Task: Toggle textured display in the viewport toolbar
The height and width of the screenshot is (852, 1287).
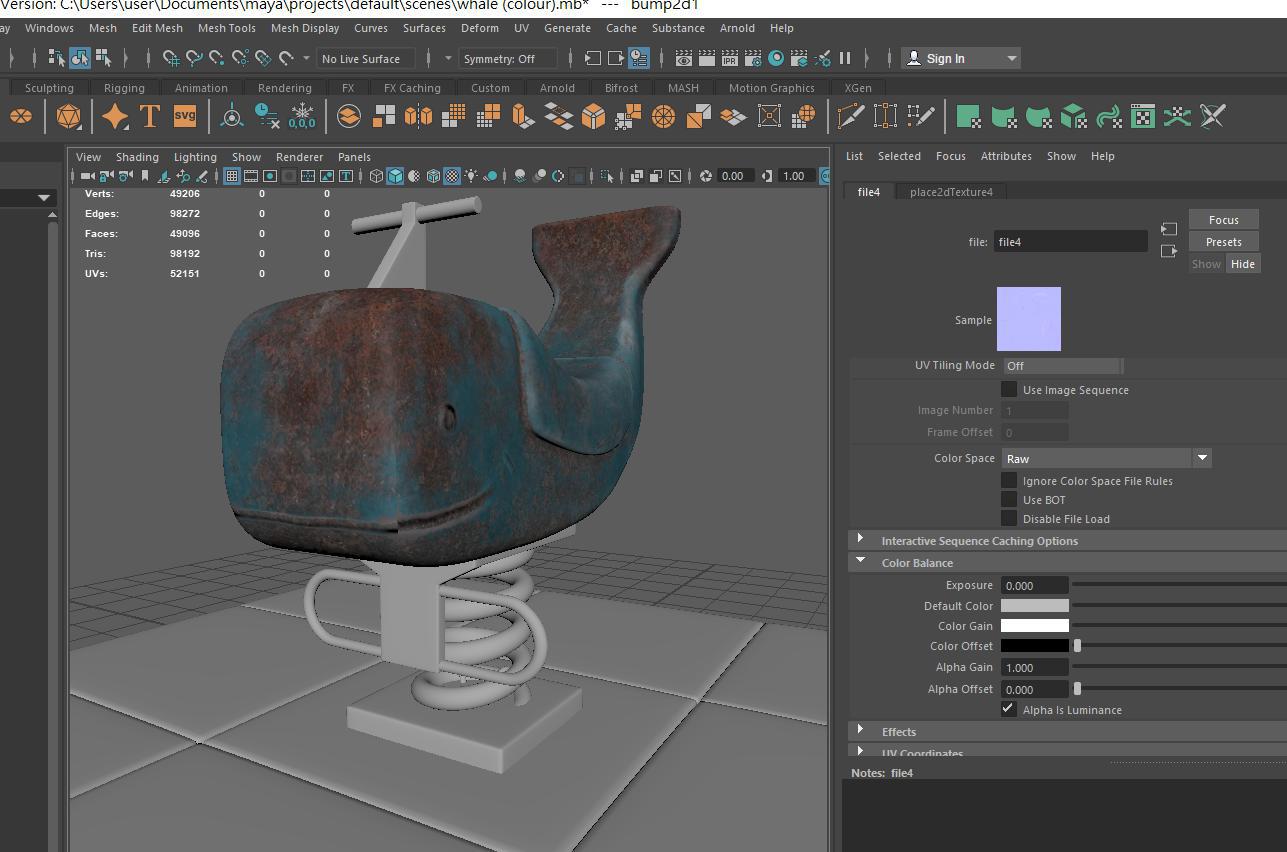Action: (451, 176)
